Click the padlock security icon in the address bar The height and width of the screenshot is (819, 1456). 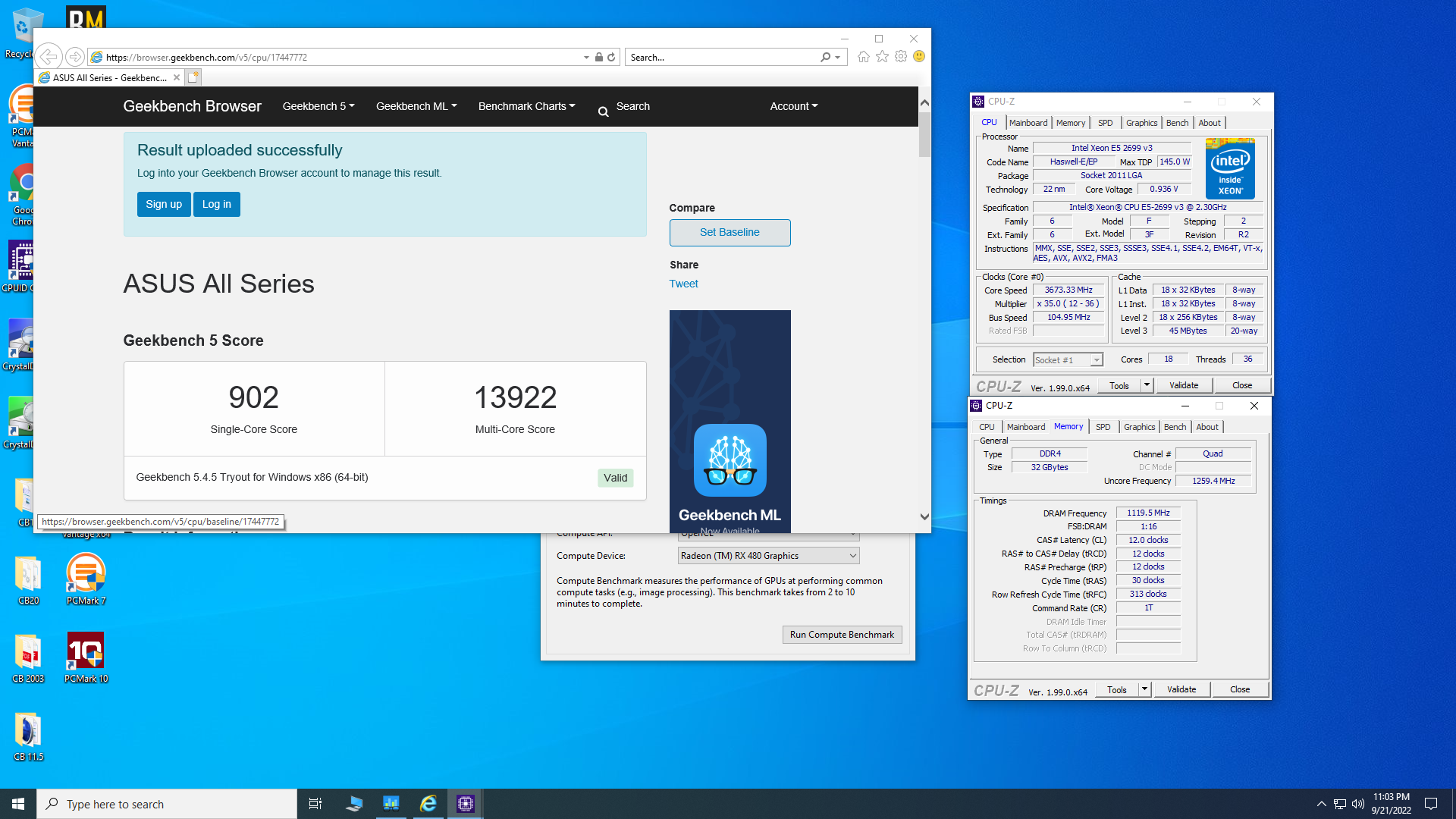pyautogui.click(x=599, y=57)
